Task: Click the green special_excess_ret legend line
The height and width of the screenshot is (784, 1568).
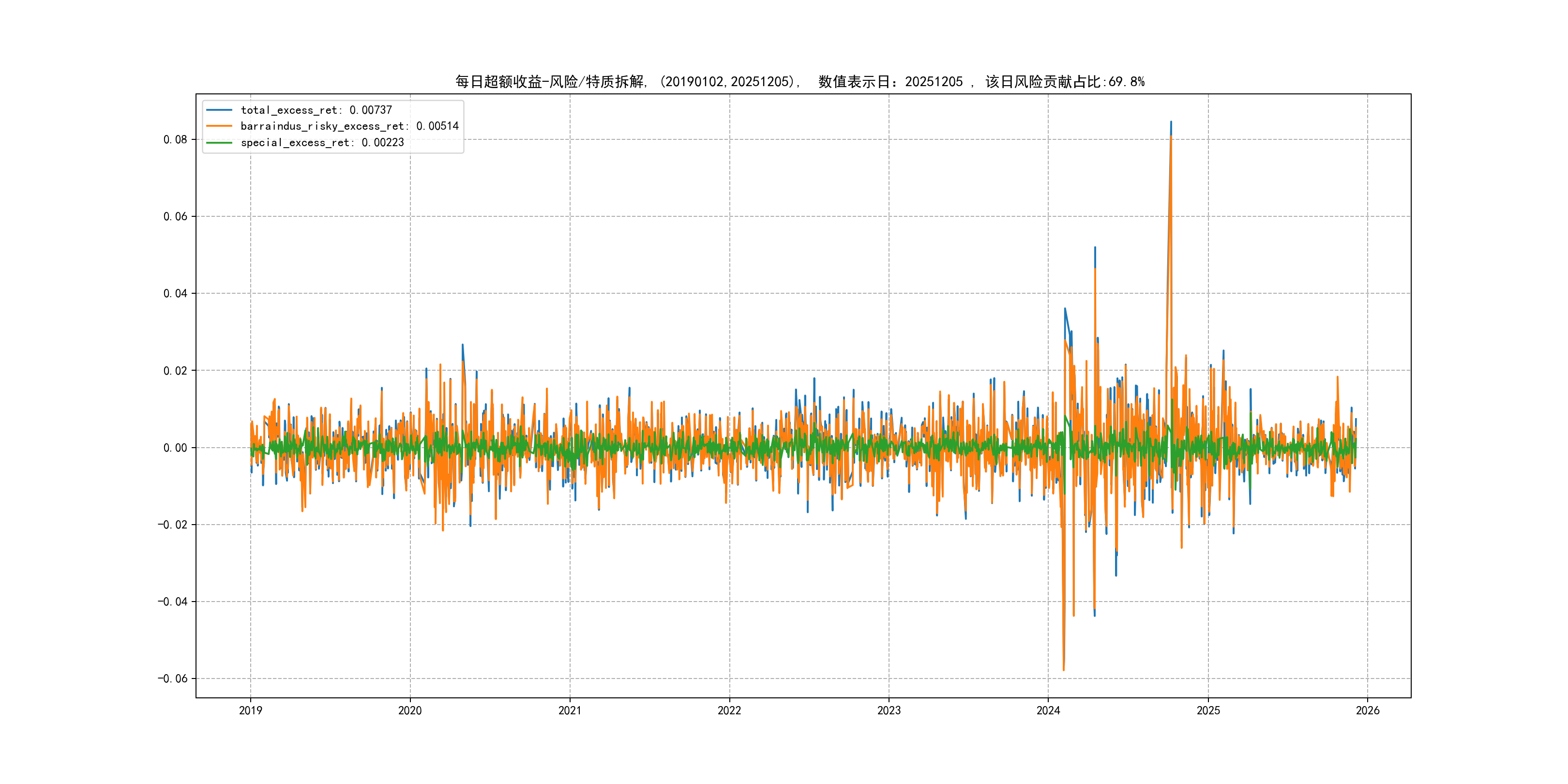Action: coord(219,142)
